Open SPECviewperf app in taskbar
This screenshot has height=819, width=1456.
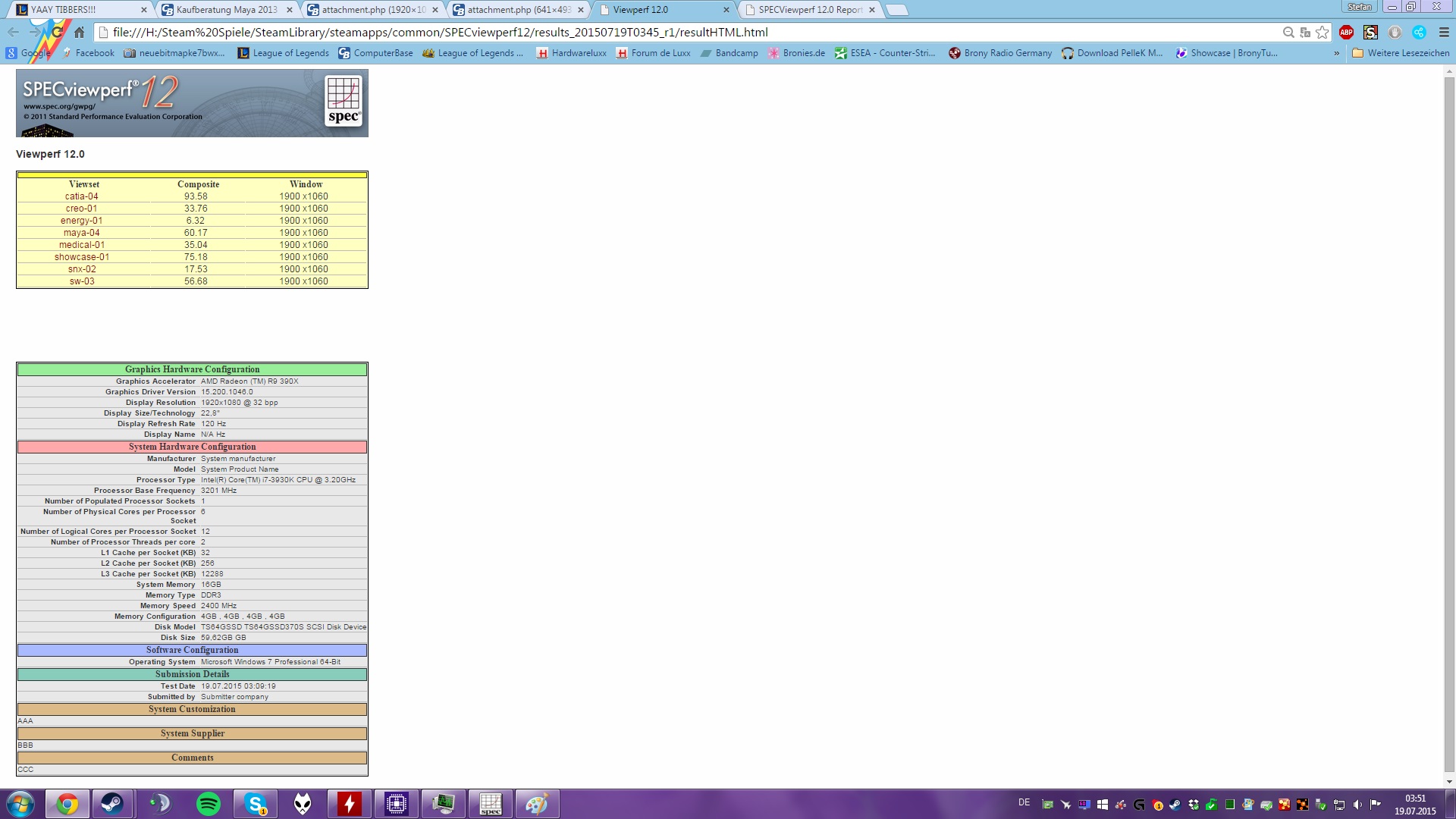491,804
